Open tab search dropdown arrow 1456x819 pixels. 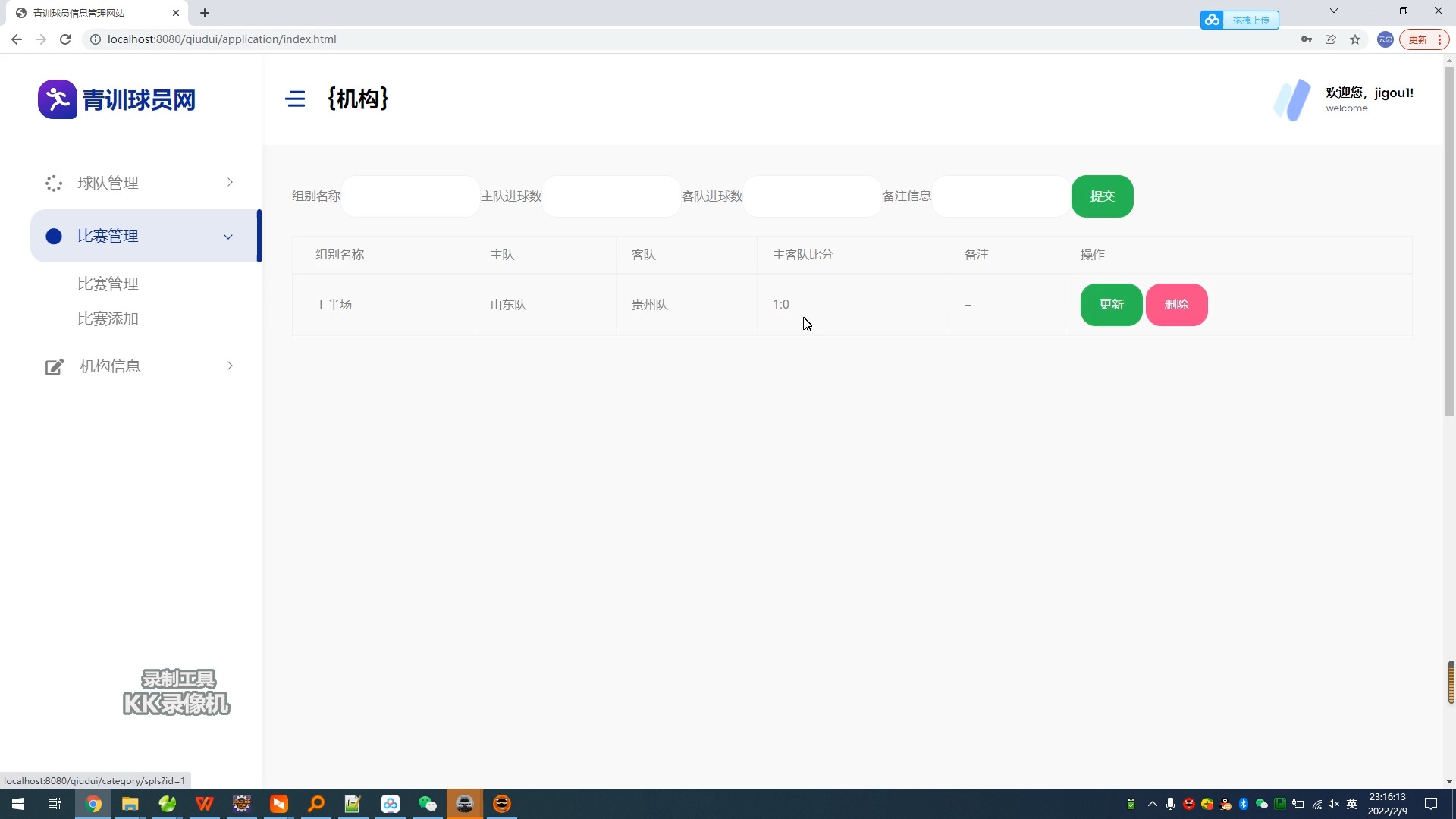(x=1334, y=11)
